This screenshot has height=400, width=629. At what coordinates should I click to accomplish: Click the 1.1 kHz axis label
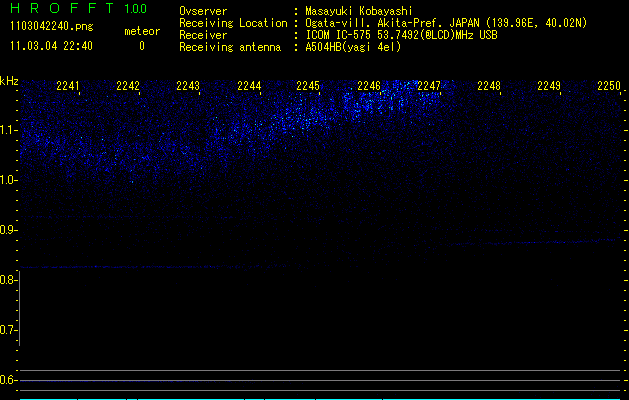click(x=8, y=130)
